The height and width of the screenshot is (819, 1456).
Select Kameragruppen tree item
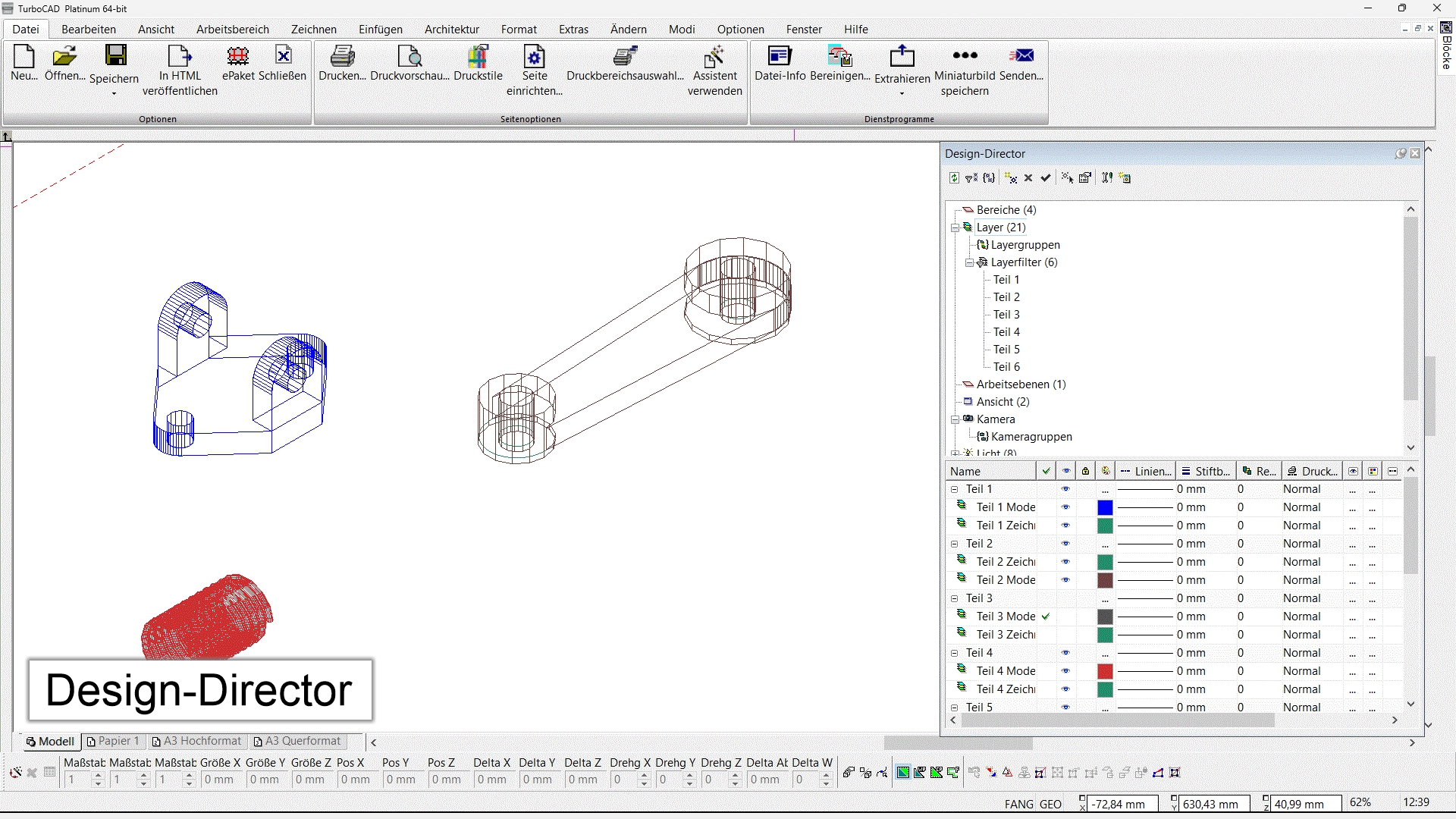tap(1031, 437)
